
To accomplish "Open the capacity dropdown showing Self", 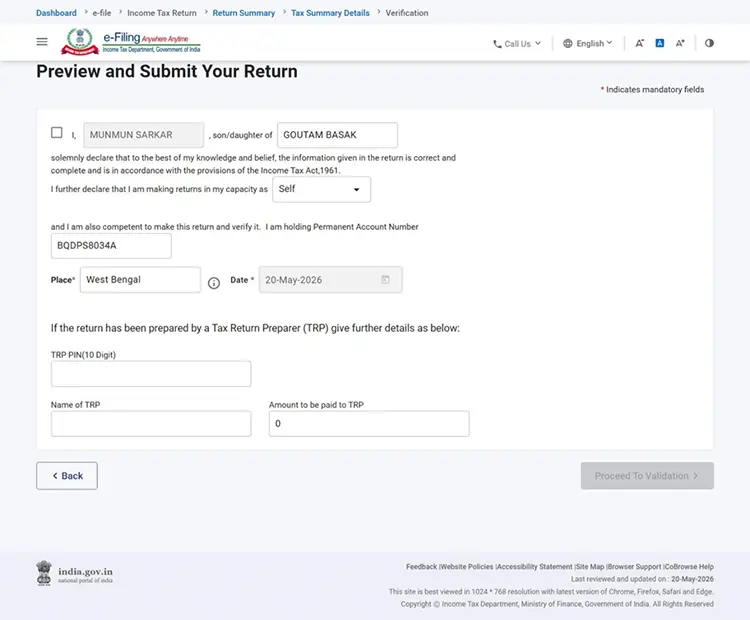I will pos(321,189).
